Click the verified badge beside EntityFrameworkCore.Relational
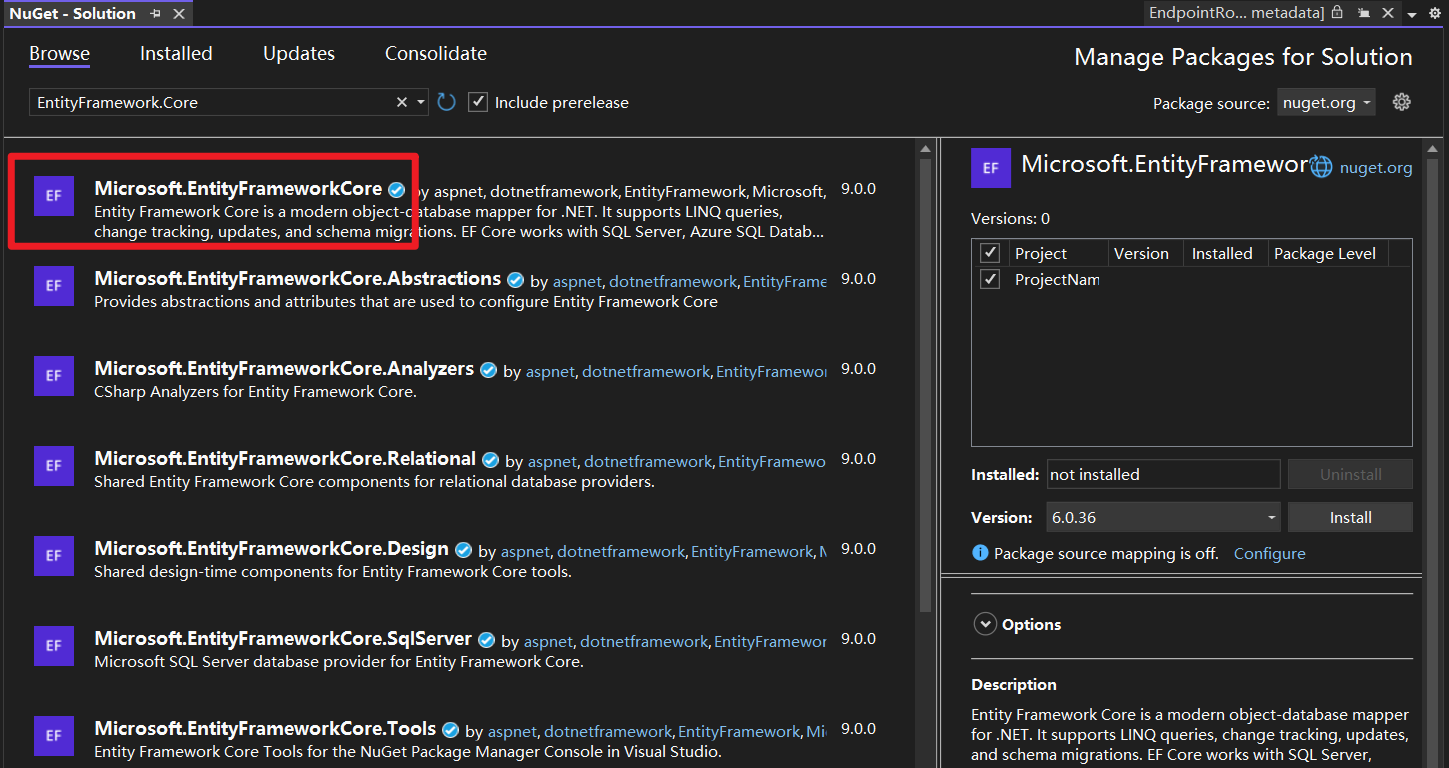The height and width of the screenshot is (768, 1449). (x=491, y=460)
